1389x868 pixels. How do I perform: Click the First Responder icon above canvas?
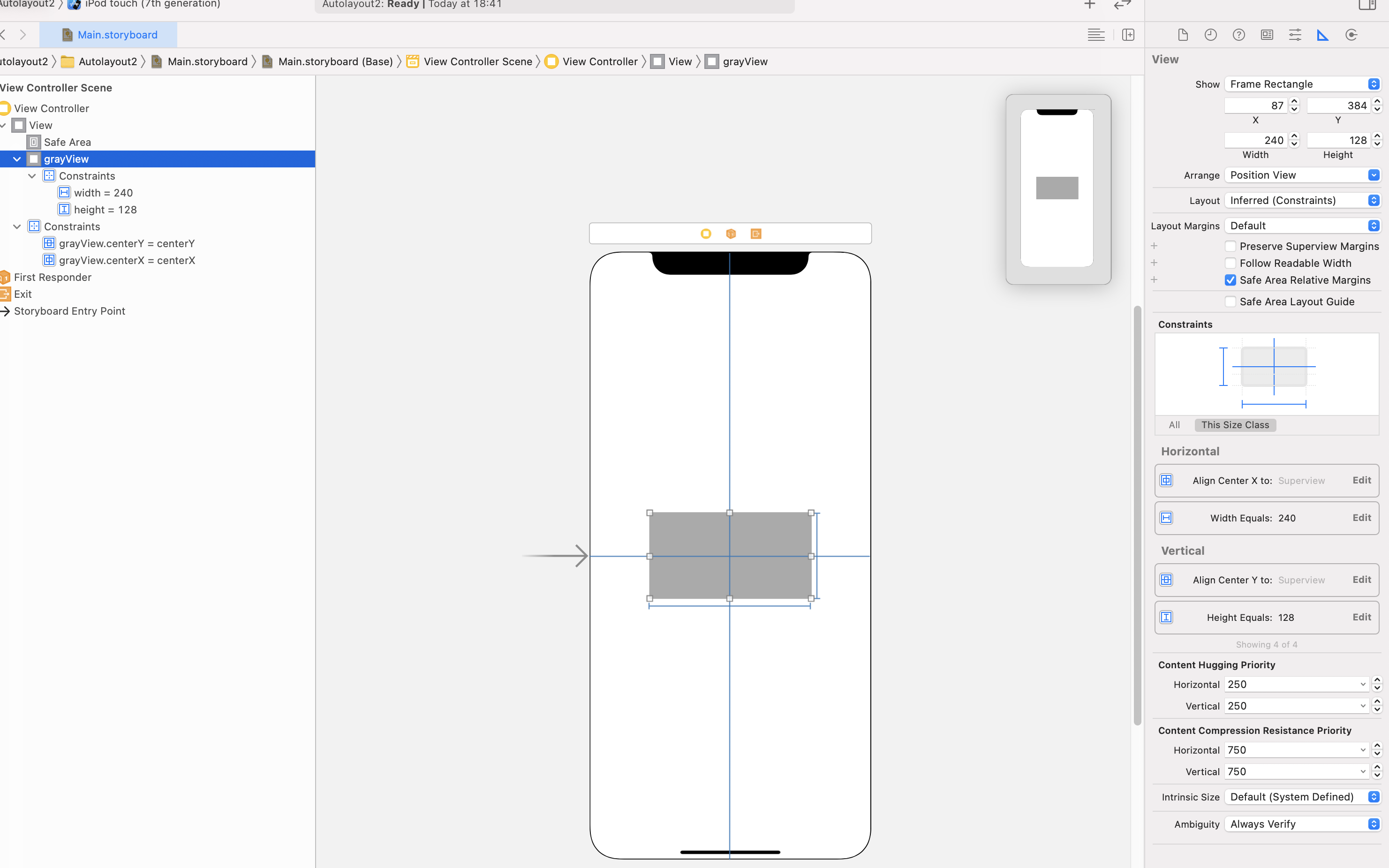click(x=731, y=234)
